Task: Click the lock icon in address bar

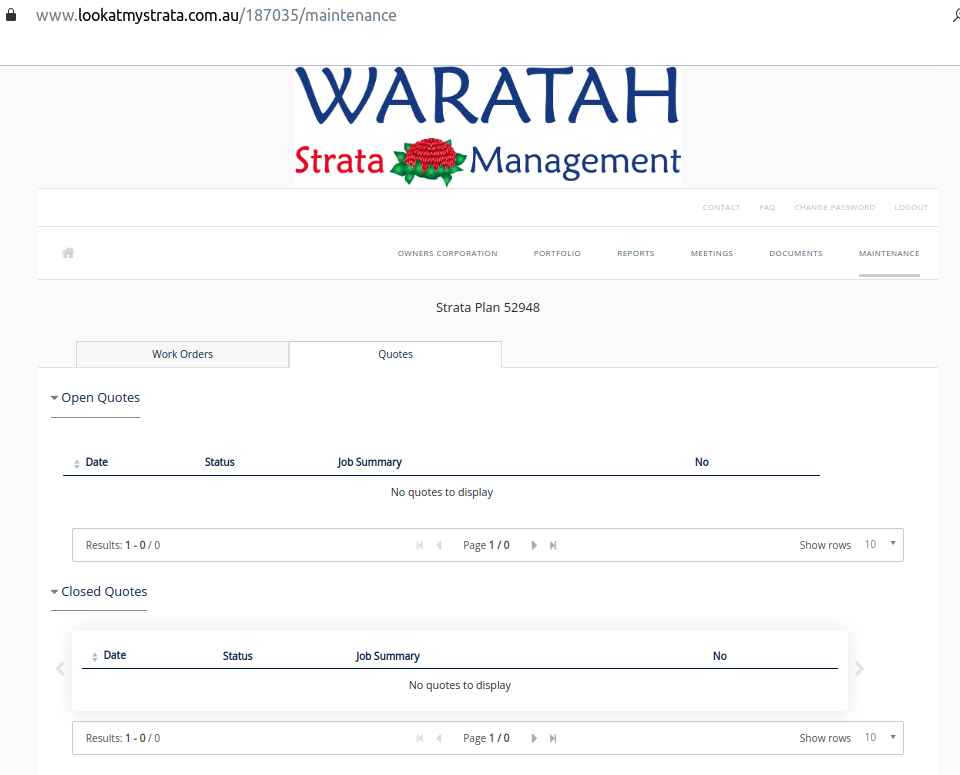Action: [x=11, y=15]
